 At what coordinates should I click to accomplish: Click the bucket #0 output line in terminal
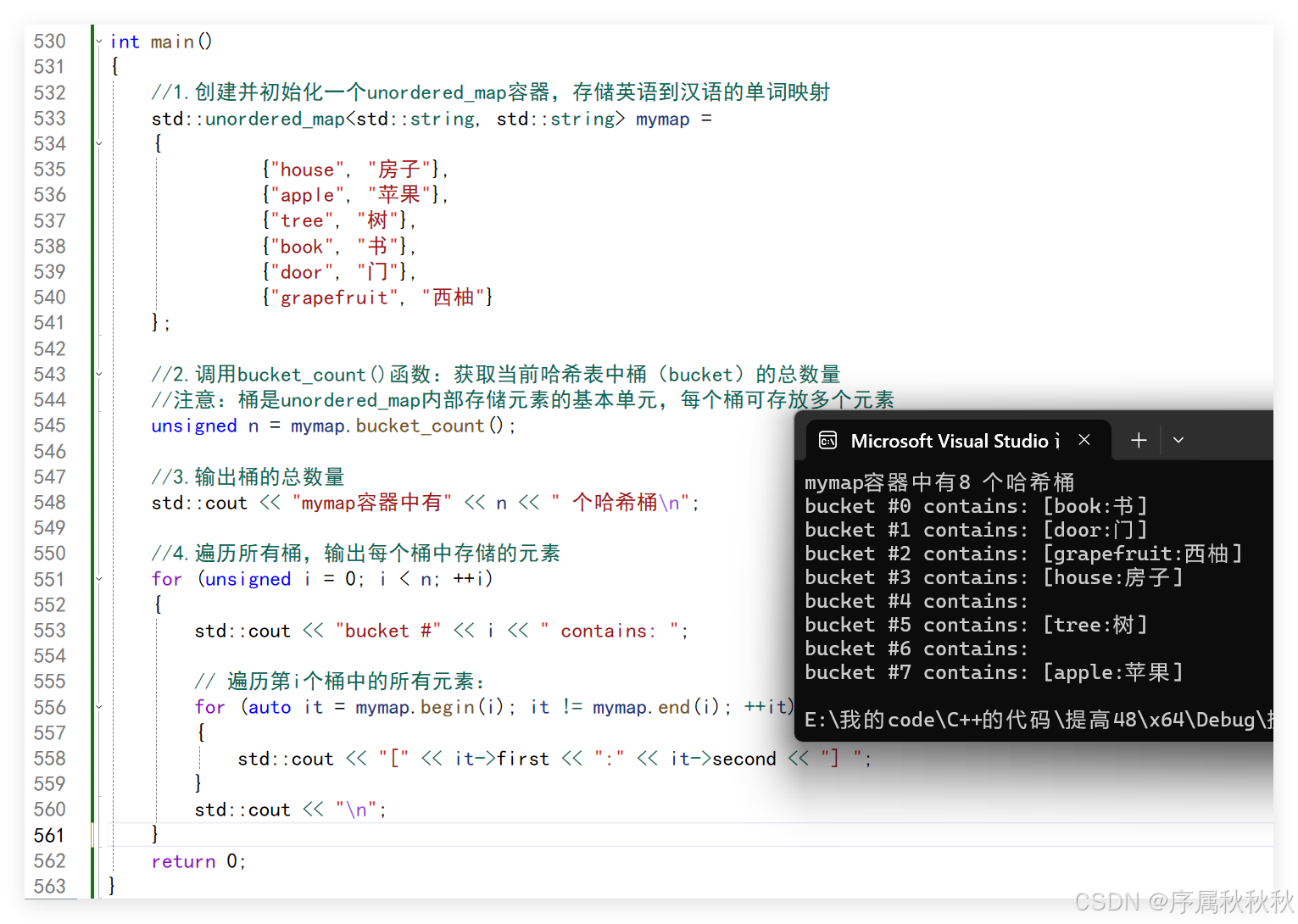[x=975, y=505]
